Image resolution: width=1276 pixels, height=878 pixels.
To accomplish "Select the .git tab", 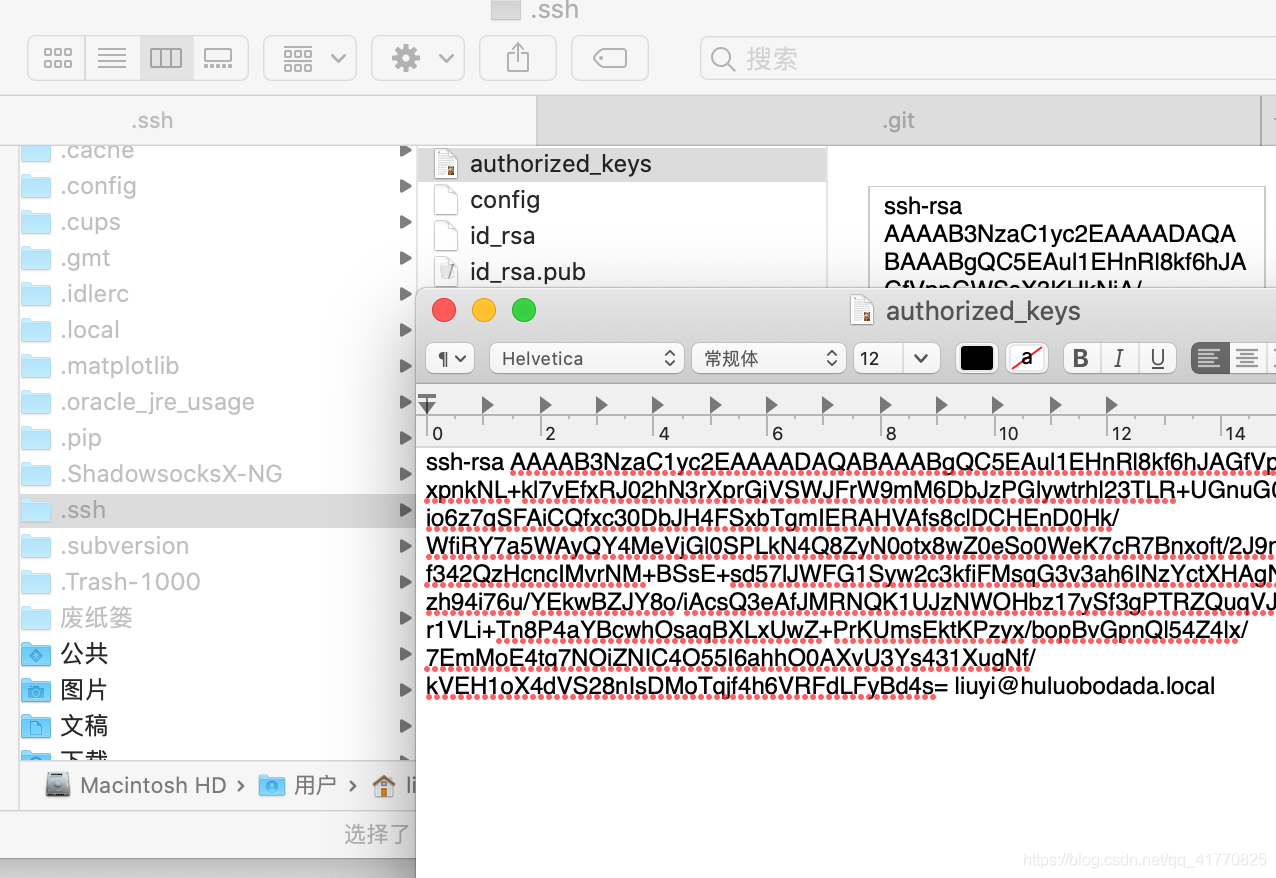I will [x=898, y=121].
